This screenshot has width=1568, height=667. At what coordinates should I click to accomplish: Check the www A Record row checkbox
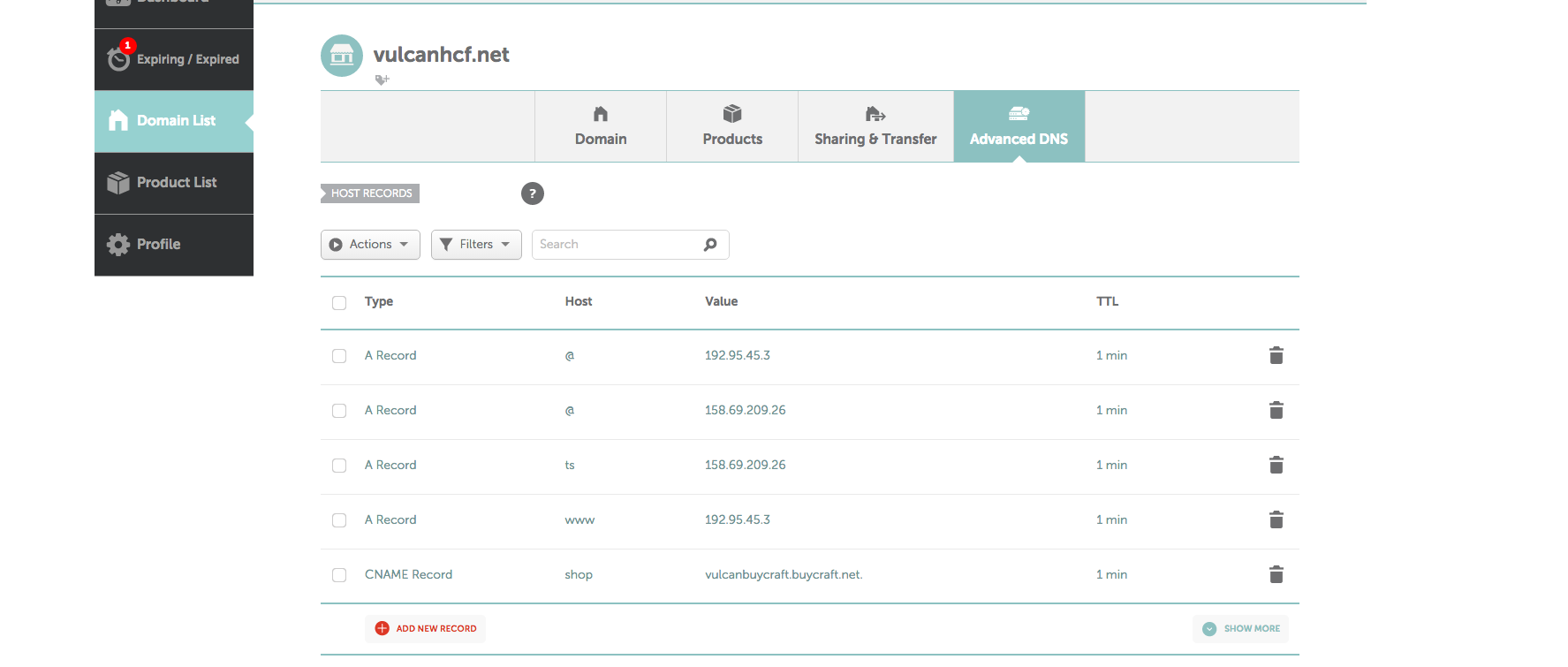click(339, 520)
